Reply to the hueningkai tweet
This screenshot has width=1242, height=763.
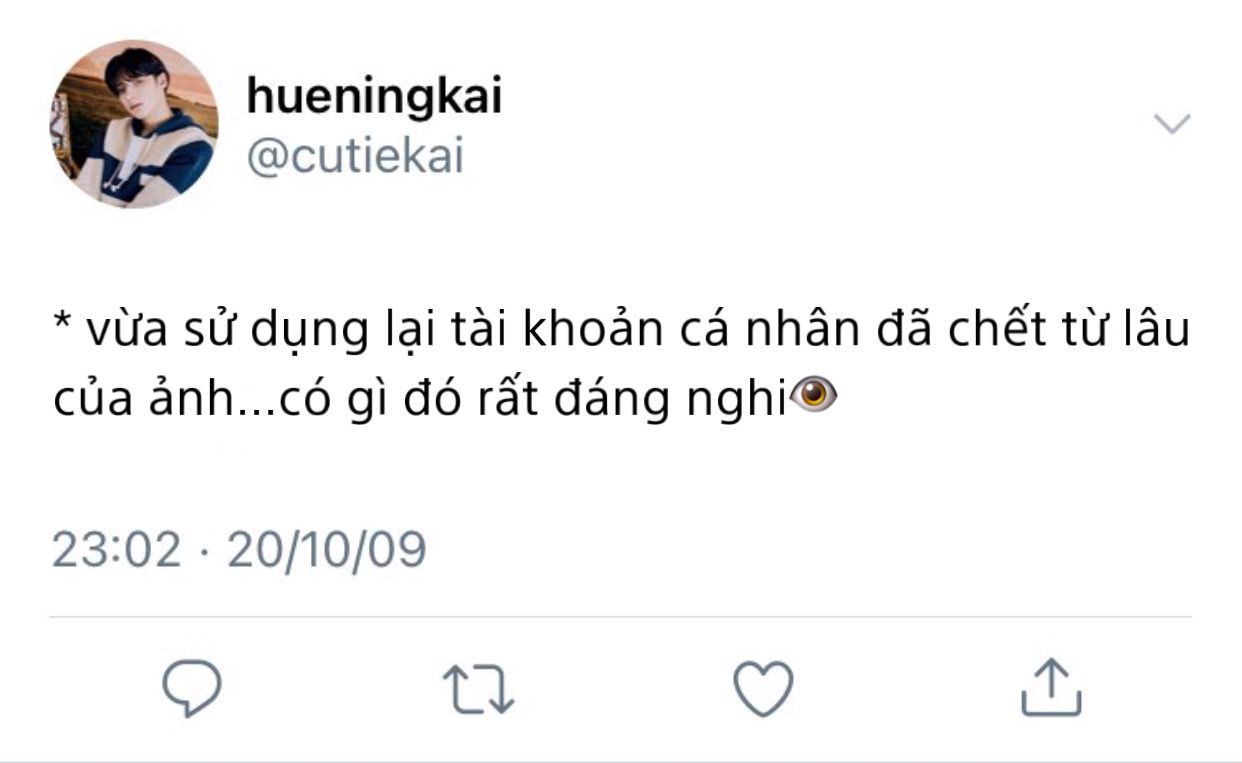click(191, 689)
